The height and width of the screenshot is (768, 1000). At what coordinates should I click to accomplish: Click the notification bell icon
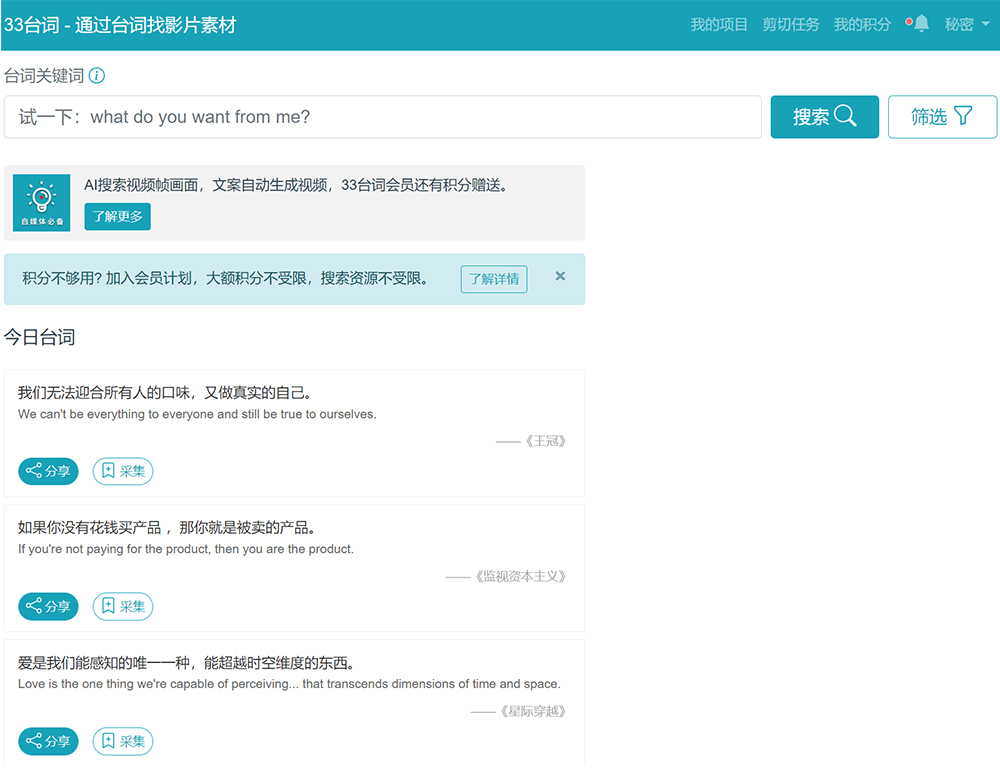[921, 24]
